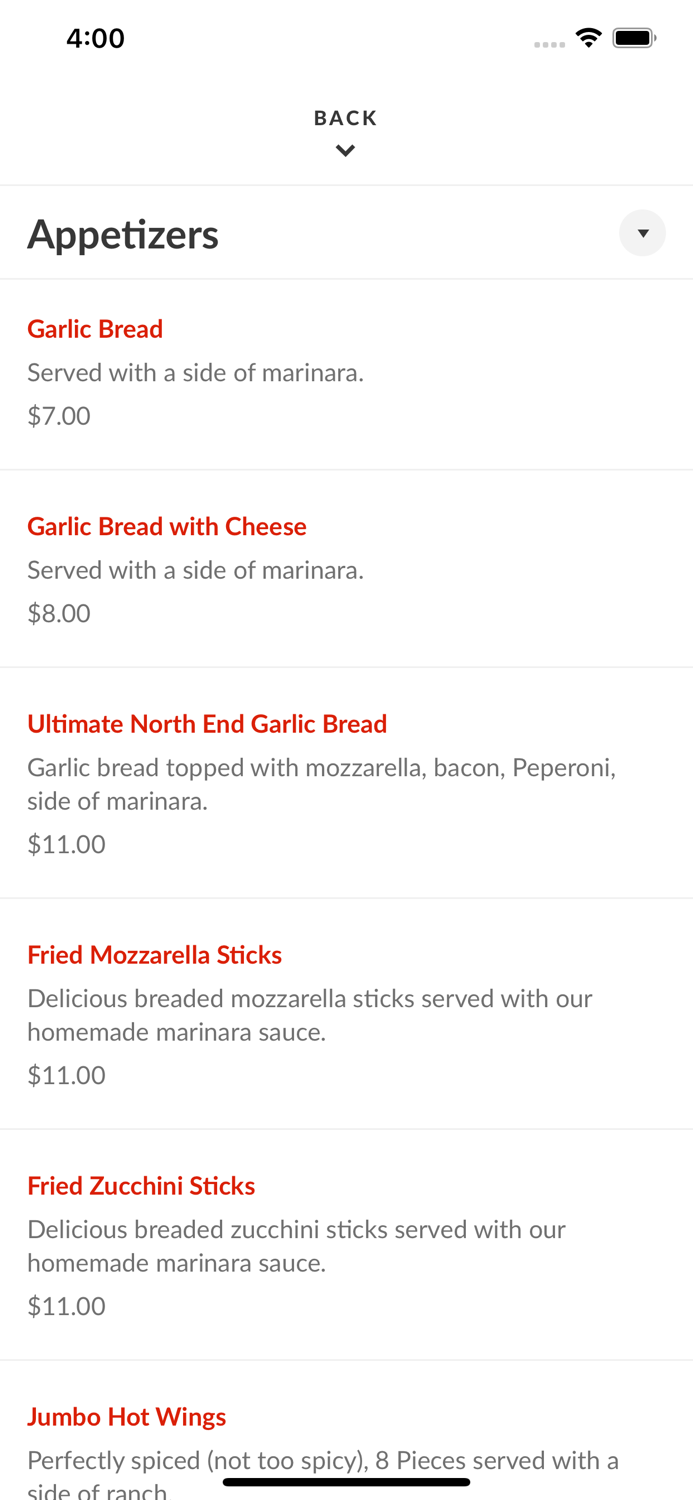Tap the cellular signal dots indicator
The image size is (693, 1500).
point(549,43)
